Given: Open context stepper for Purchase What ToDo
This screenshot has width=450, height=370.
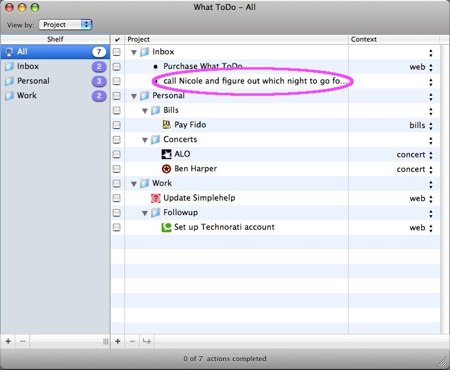Looking at the screenshot, I should click(431, 67).
